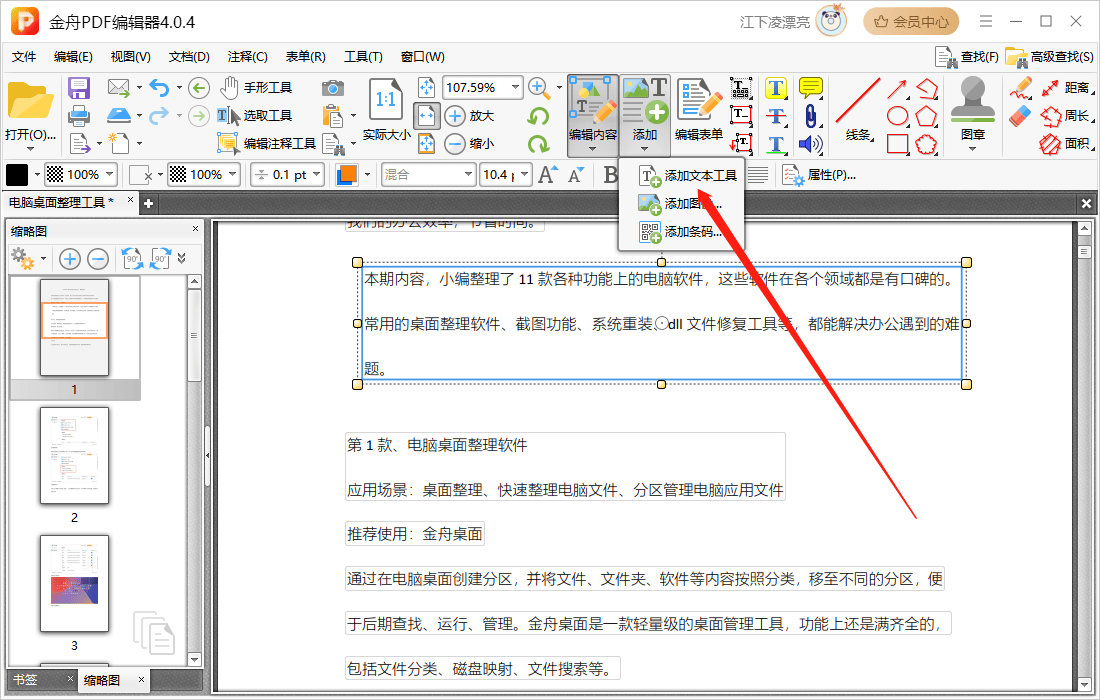
Task: Toggle the highlighted fit-width view button
Action: click(426, 116)
